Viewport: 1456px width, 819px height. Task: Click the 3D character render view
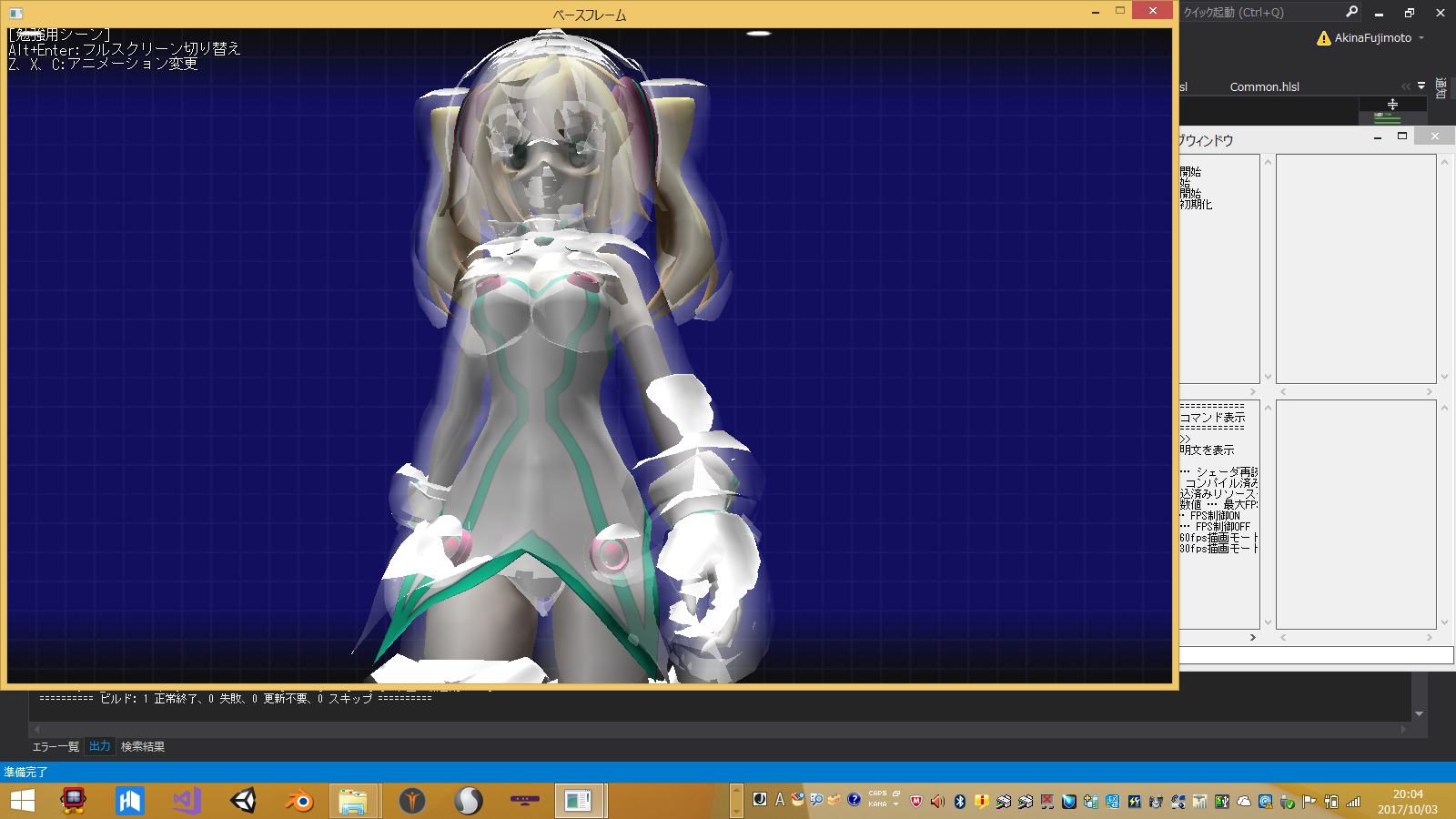point(590,355)
